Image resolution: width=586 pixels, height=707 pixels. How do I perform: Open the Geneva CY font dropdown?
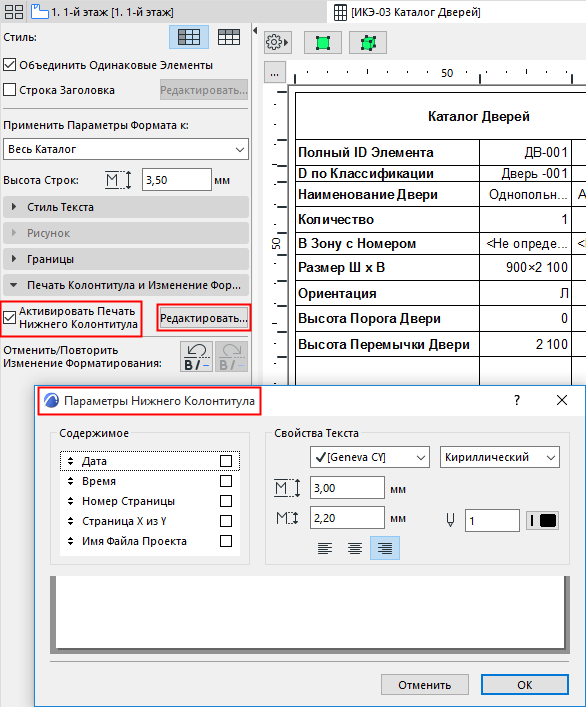(x=370, y=457)
